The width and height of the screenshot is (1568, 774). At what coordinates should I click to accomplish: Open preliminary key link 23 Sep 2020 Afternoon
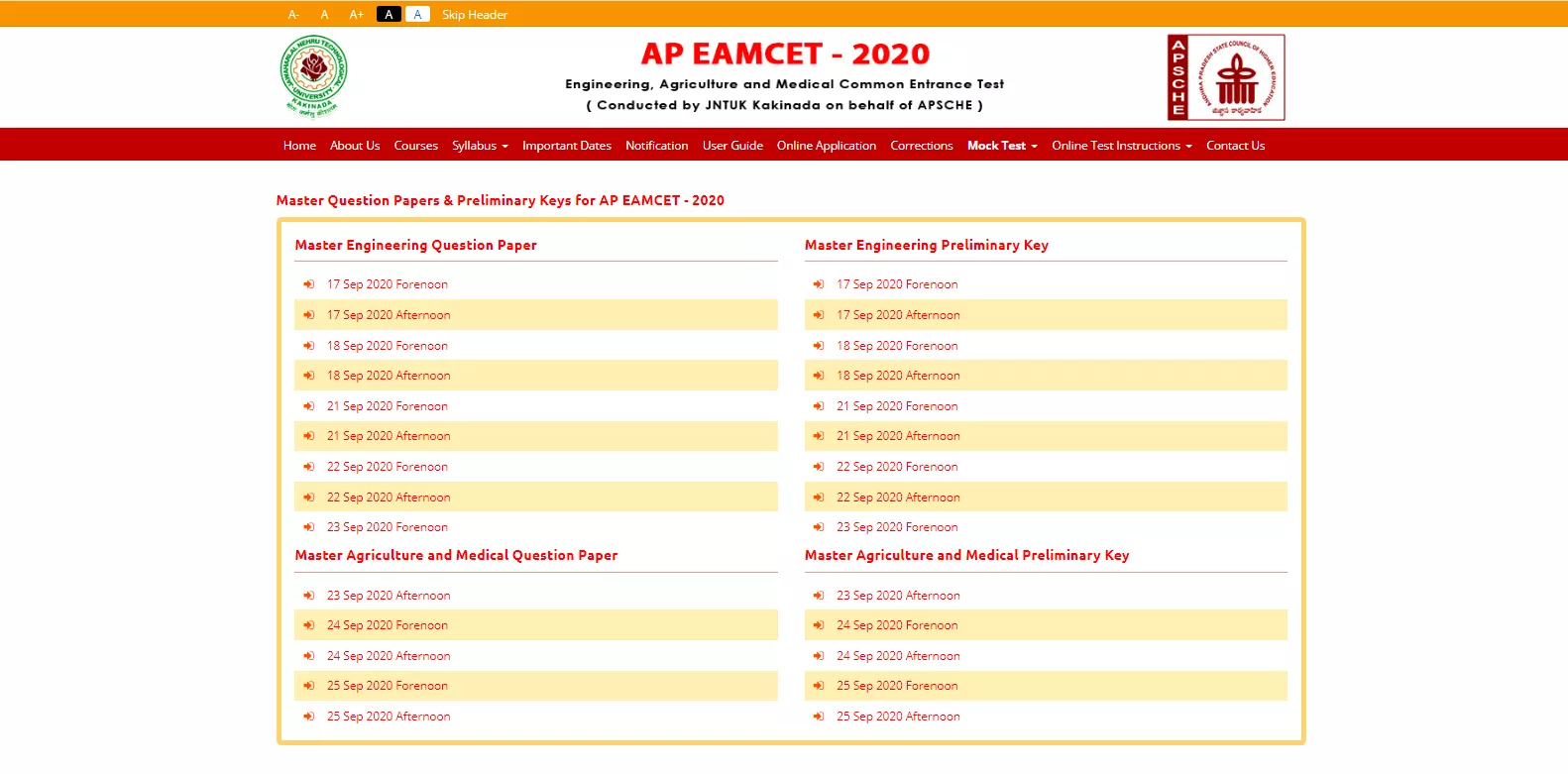pos(898,596)
